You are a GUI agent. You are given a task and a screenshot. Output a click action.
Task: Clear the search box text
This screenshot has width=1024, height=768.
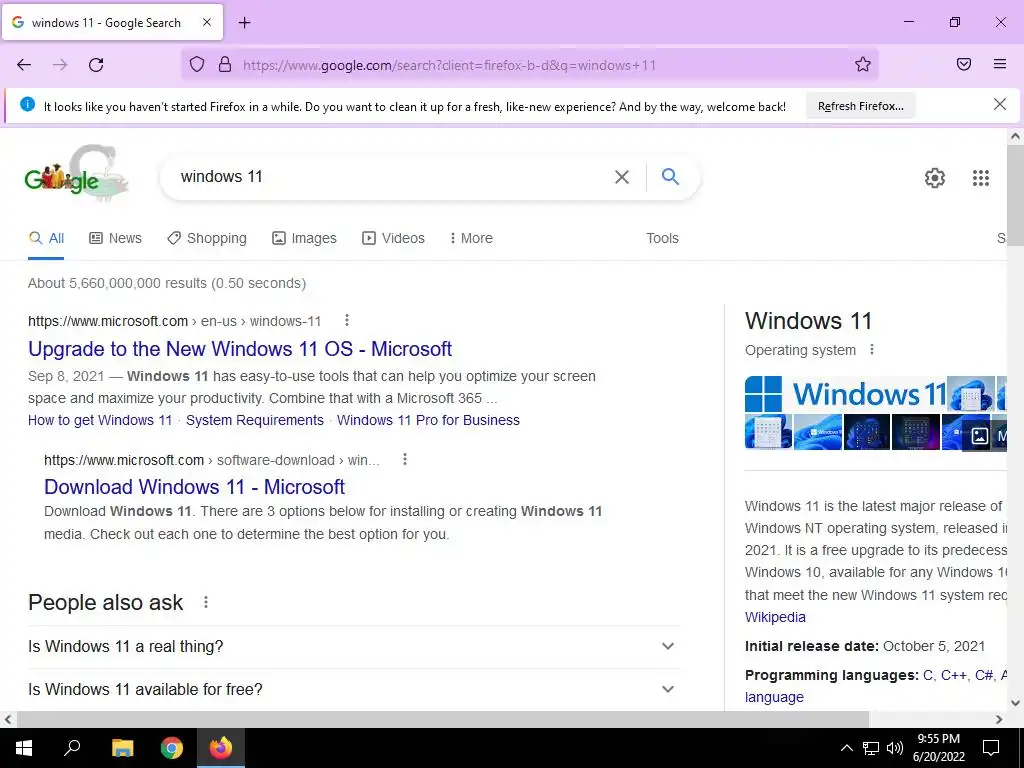pyautogui.click(x=622, y=177)
